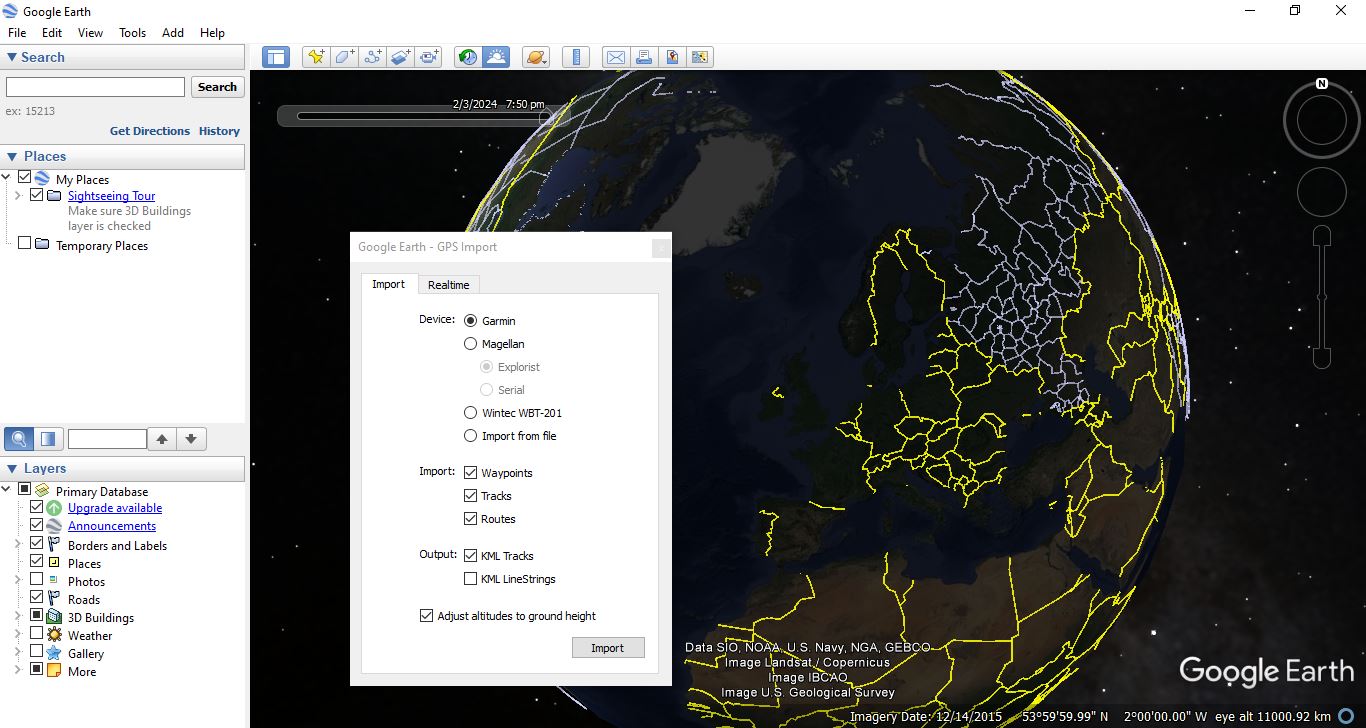Click the Add Path toolbar icon
Image resolution: width=1366 pixels, height=728 pixels.
click(x=373, y=57)
